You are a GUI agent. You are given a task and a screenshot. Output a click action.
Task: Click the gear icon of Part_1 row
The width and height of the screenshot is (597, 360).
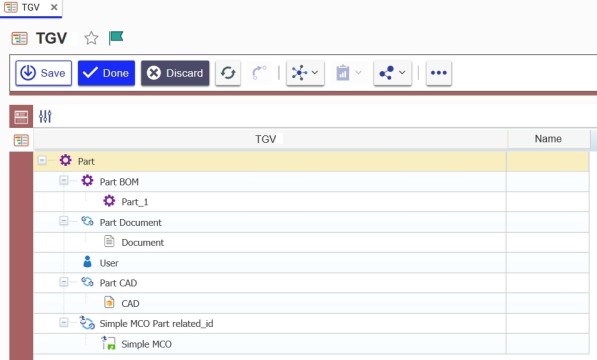[x=109, y=201]
